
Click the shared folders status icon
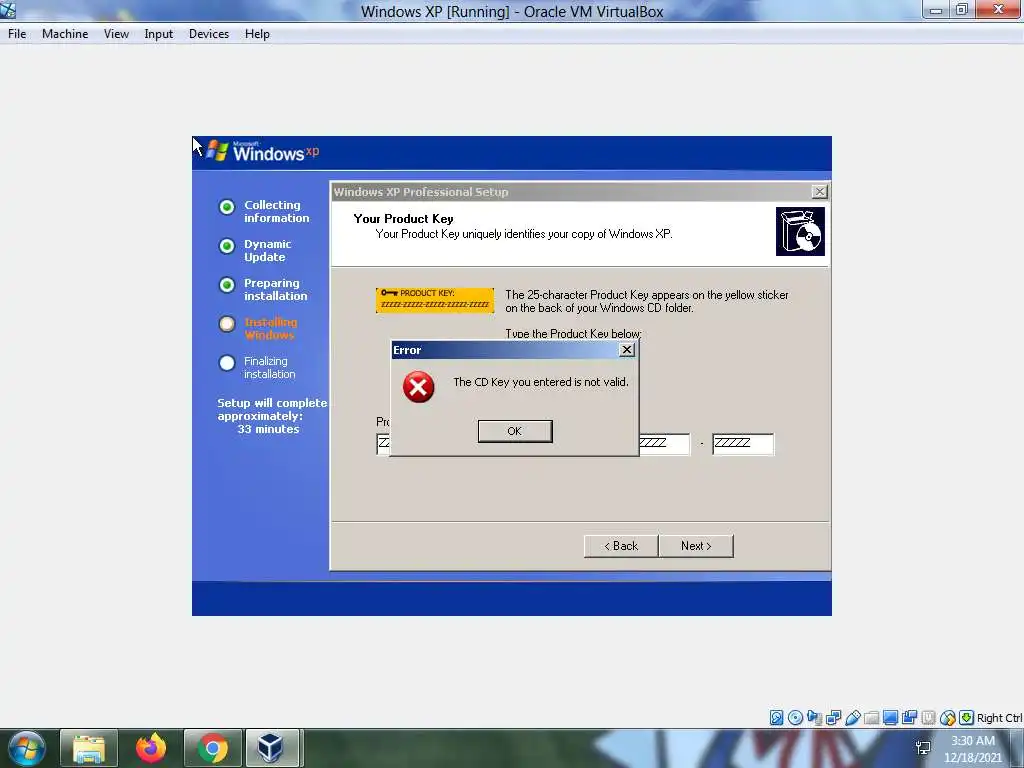click(x=871, y=718)
